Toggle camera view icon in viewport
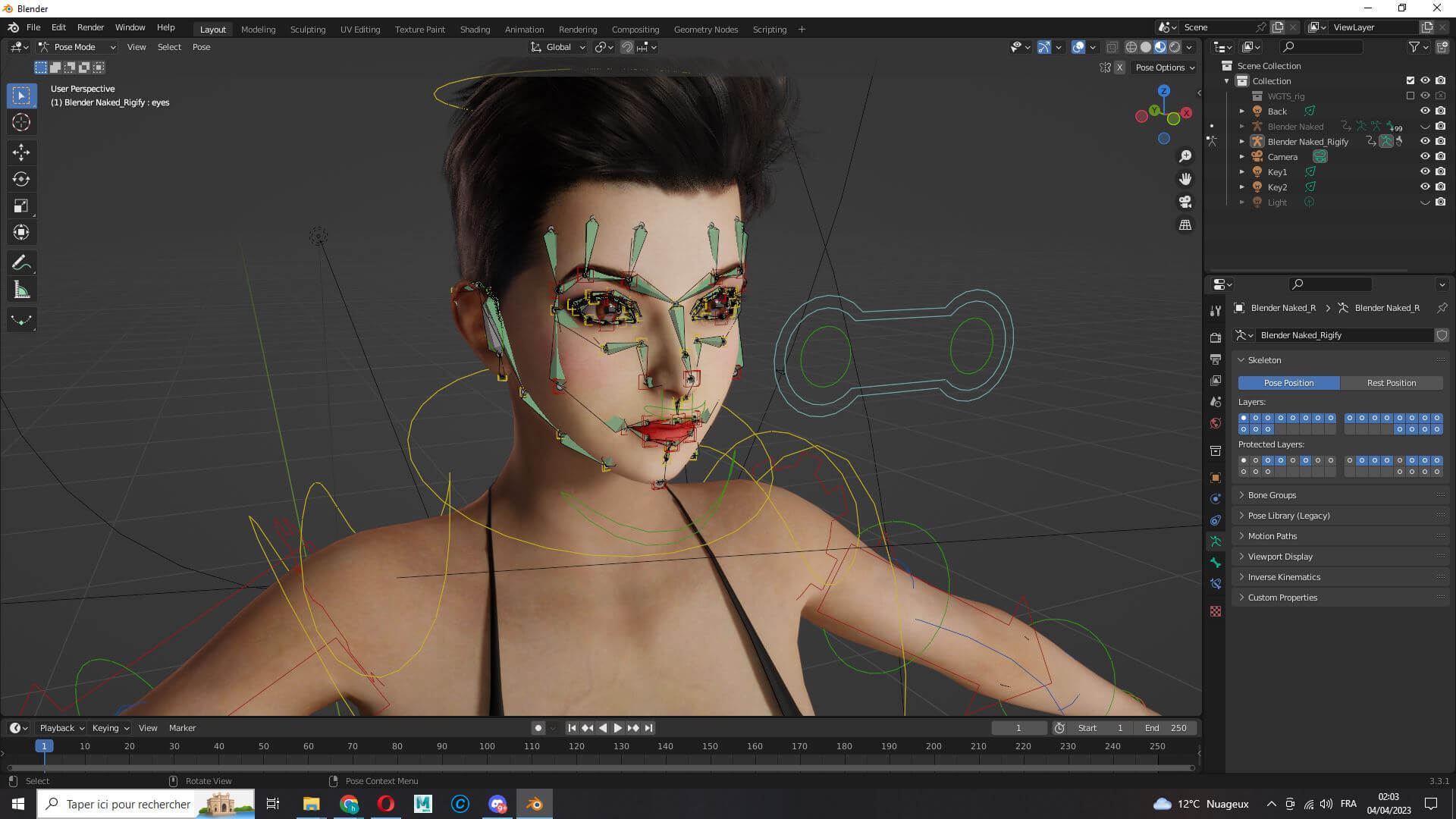Viewport: 1456px width, 819px height. click(1185, 202)
